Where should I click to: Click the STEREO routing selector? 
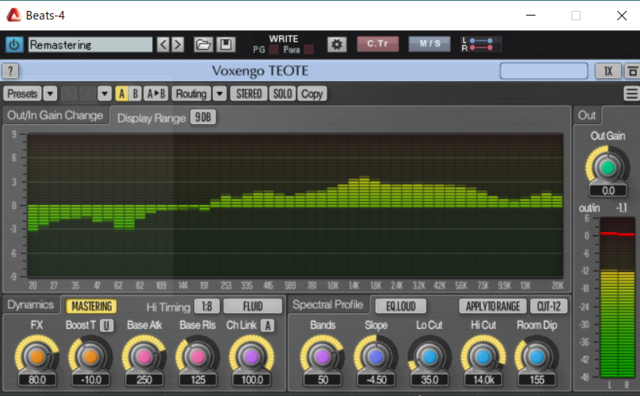click(249, 94)
